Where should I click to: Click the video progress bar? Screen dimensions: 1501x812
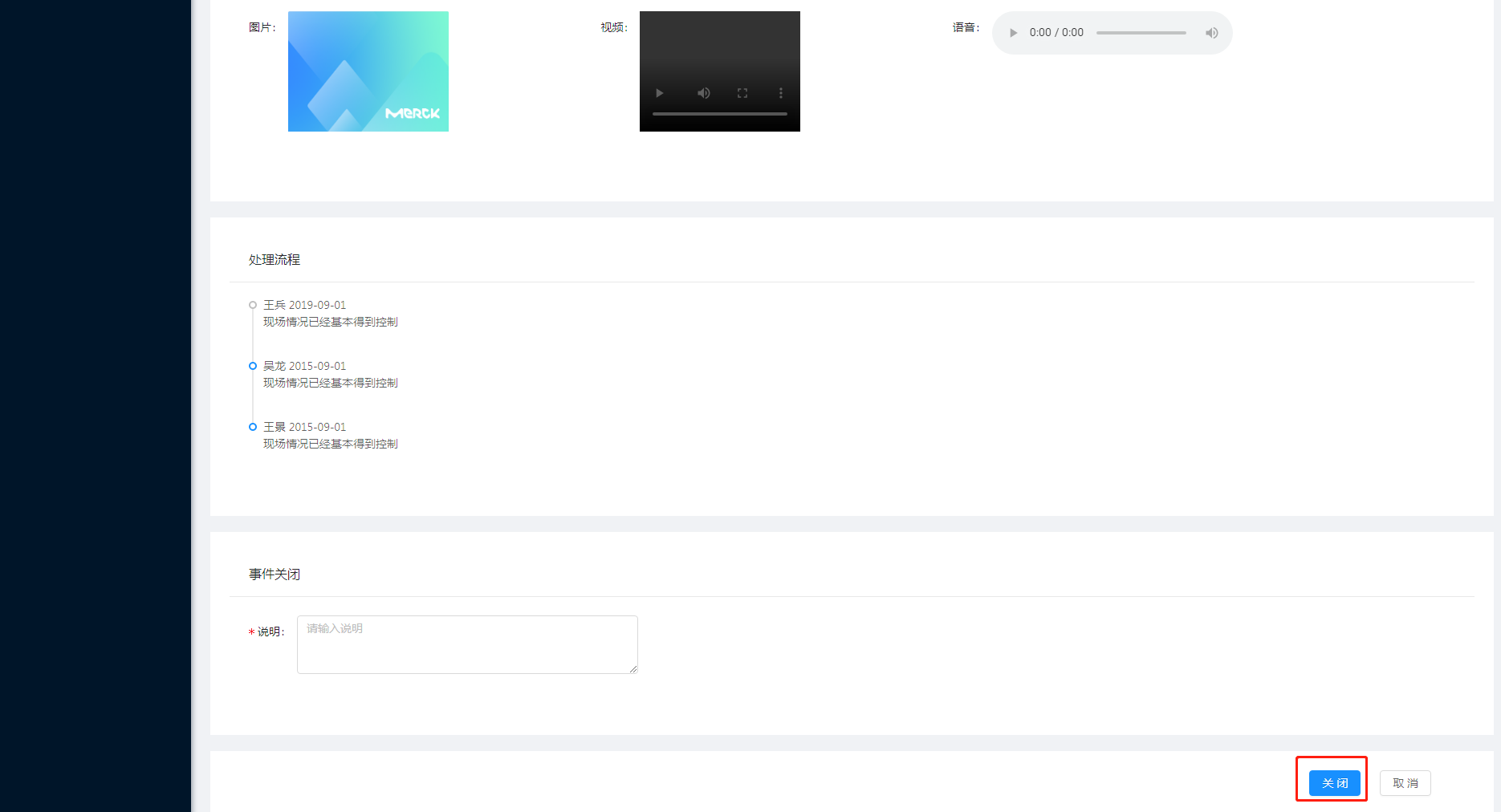[720, 114]
